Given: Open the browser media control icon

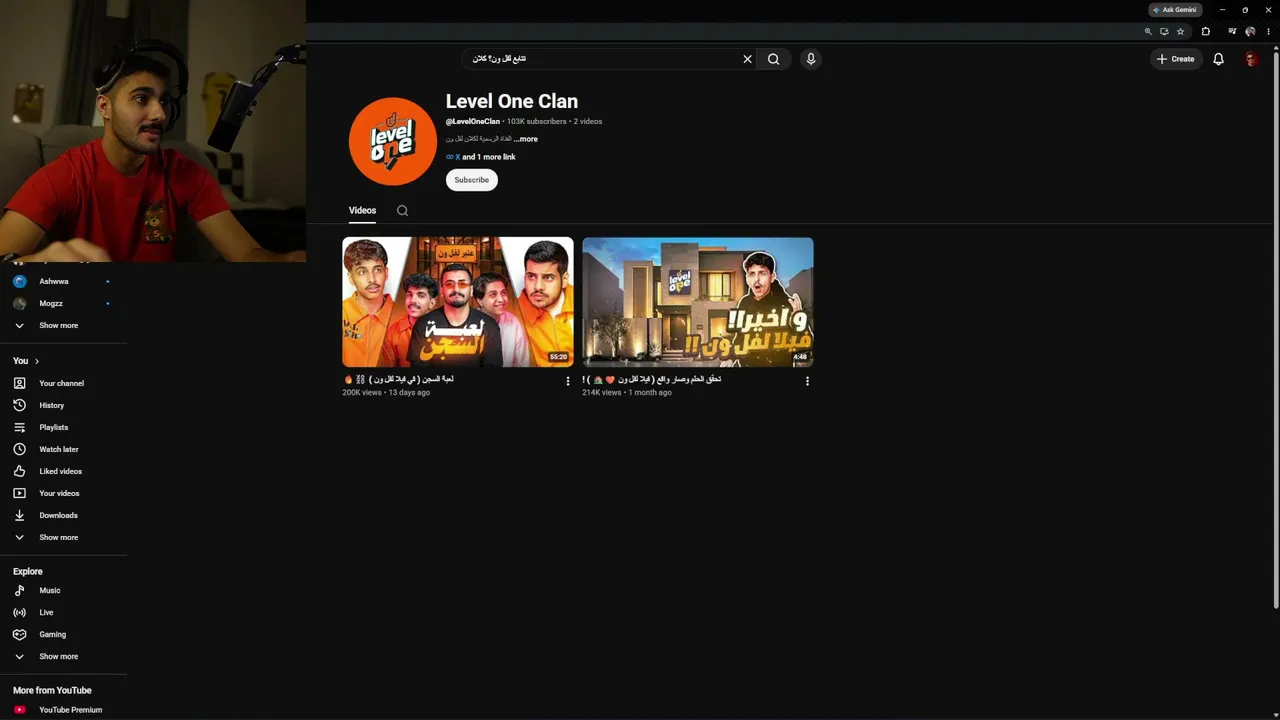Looking at the screenshot, I should tap(1232, 32).
